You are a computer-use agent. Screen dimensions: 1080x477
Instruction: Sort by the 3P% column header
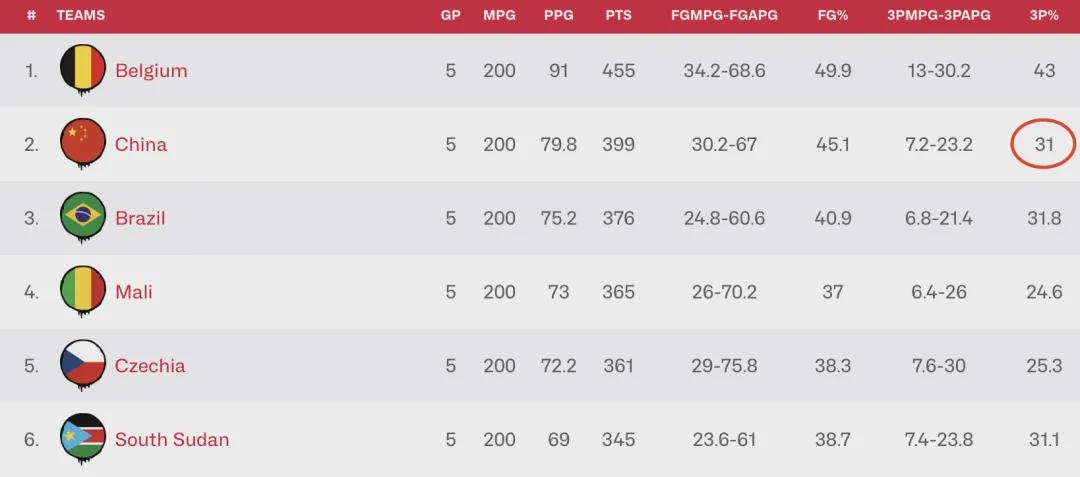(1044, 16)
